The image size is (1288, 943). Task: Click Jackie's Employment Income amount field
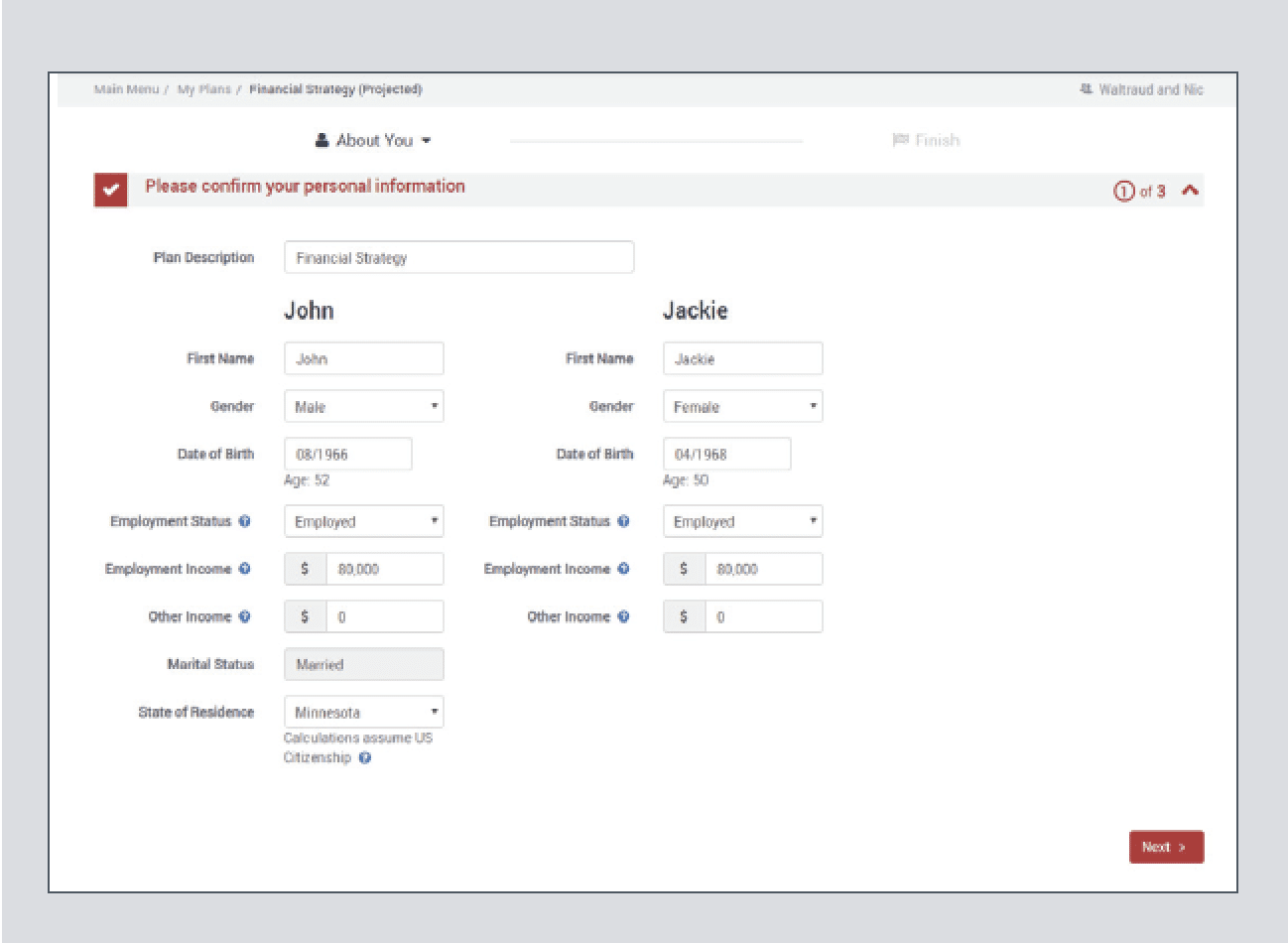coord(763,569)
